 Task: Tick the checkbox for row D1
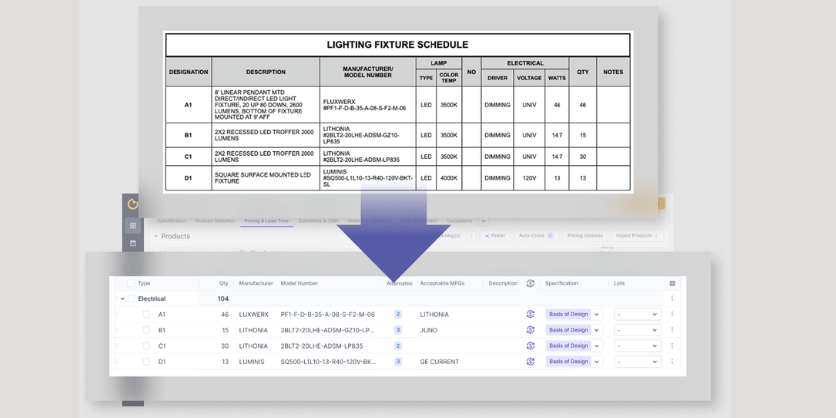pyautogui.click(x=146, y=361)
